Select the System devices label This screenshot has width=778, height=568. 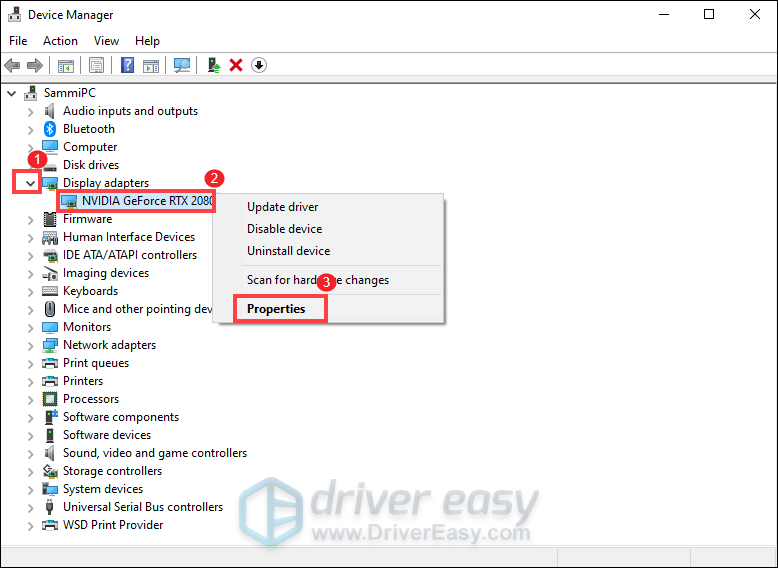click(103, 489)
